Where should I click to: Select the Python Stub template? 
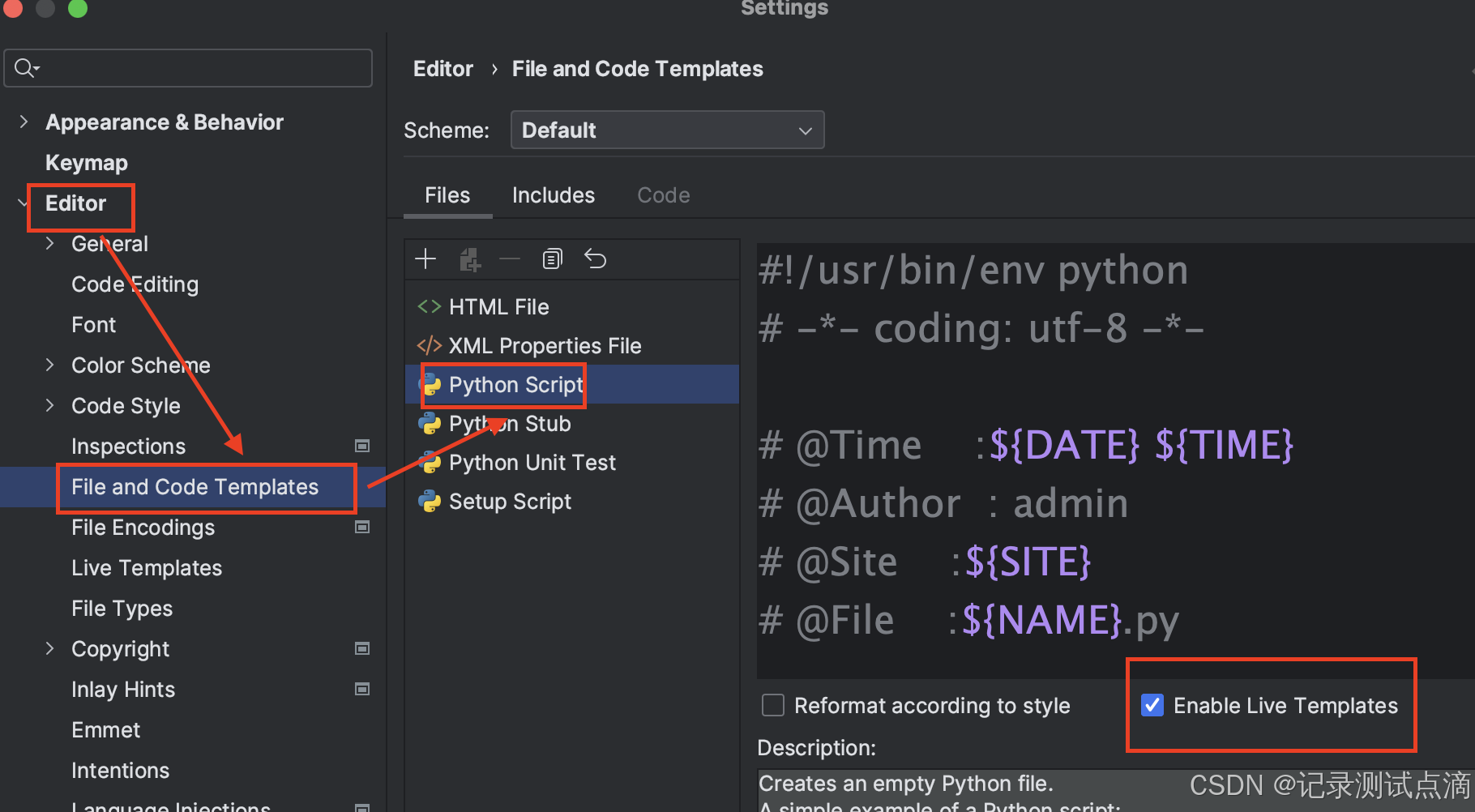[x=509, y=423]
